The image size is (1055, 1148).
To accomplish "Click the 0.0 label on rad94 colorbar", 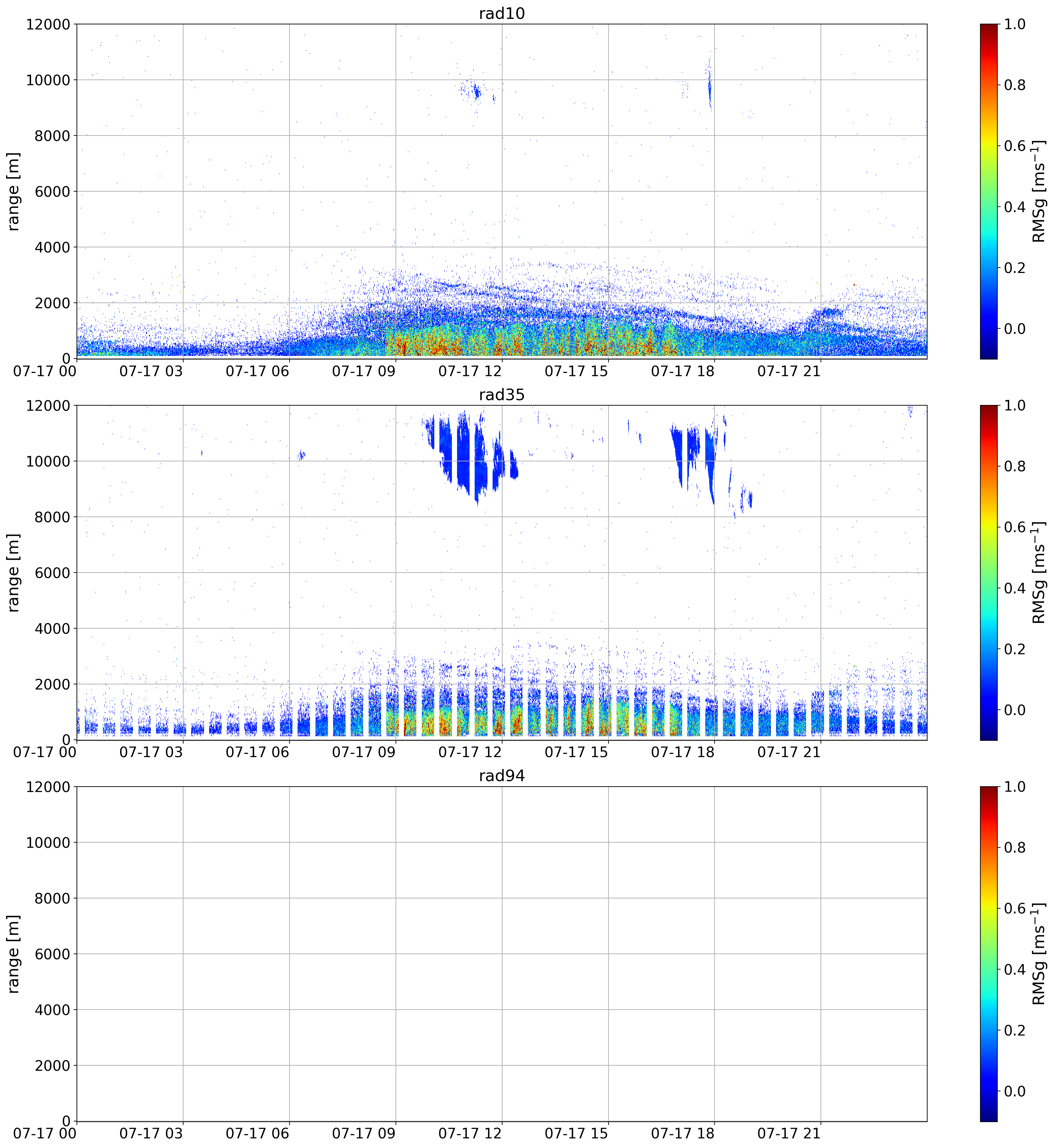I will pyautogui.click(x=1015, y=1091).
